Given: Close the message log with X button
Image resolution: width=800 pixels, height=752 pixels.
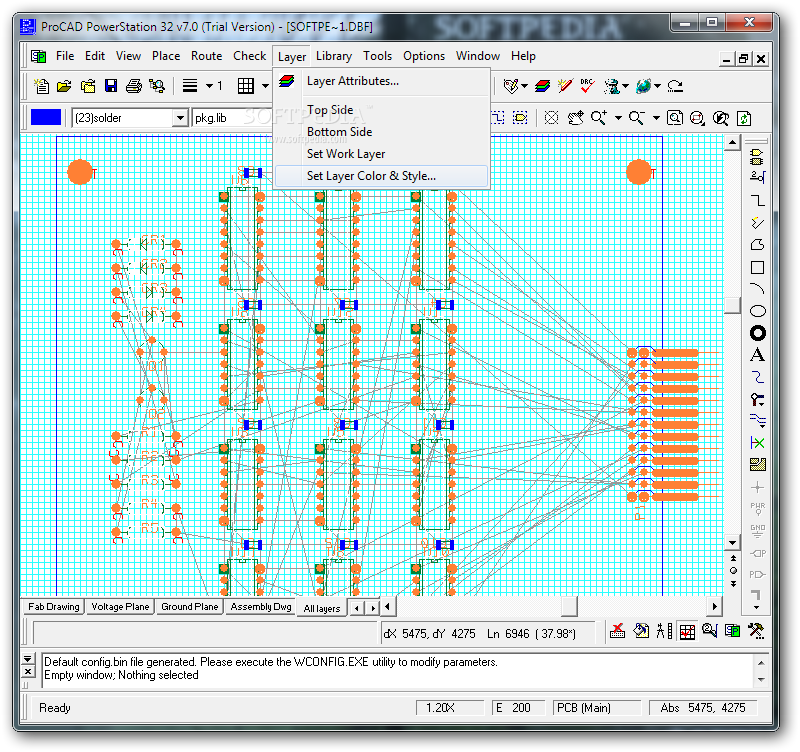Looking at the screenshot, I should pyautogui.click(x=28, y=671).
